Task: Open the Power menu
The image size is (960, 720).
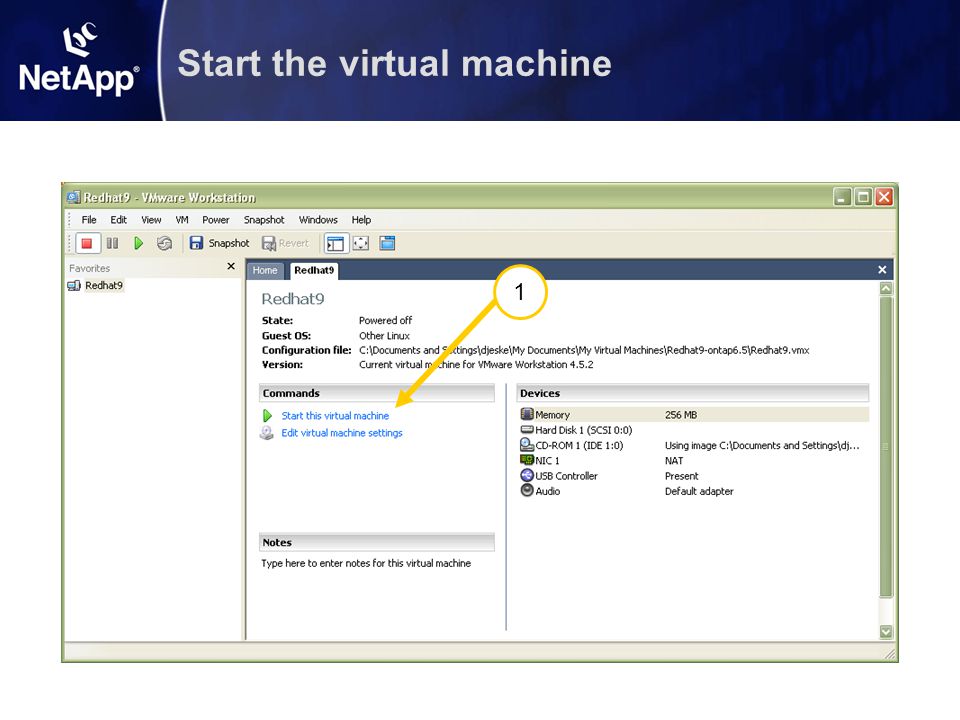Action: click(x=216, y=220)
